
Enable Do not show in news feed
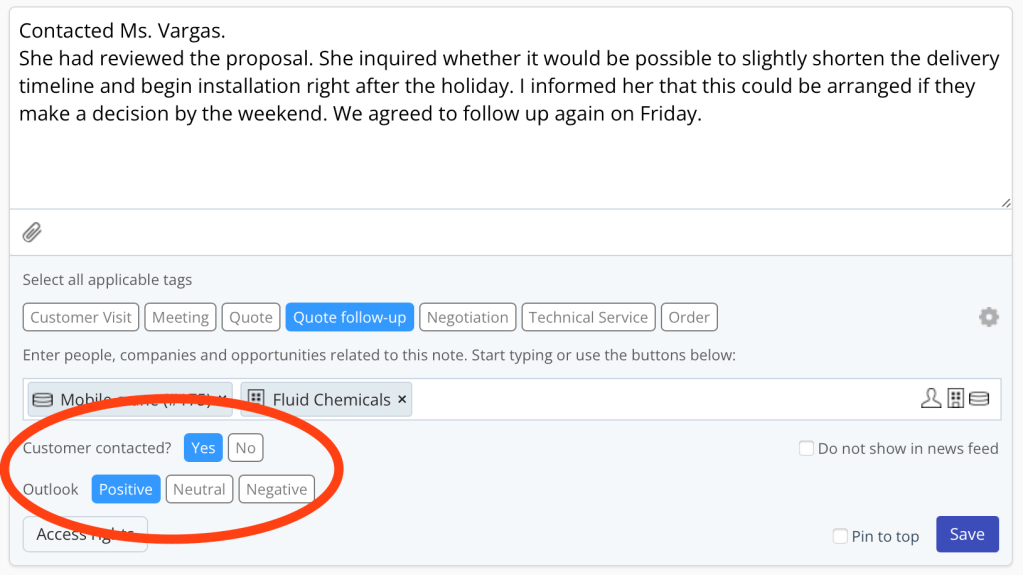[x=806, y=449]
